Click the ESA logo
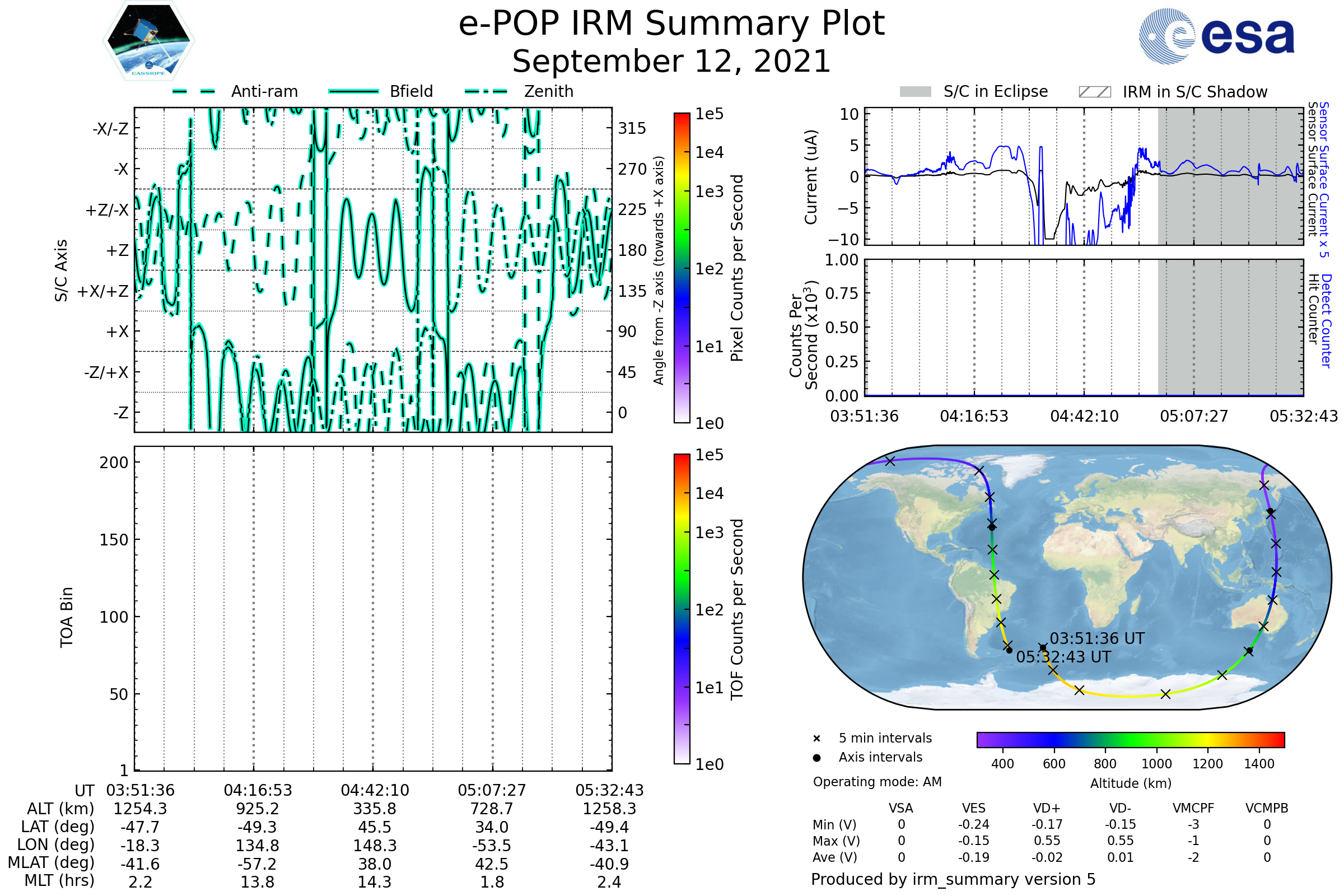Screen dimensions: 1344x896 coord(1217,36)
